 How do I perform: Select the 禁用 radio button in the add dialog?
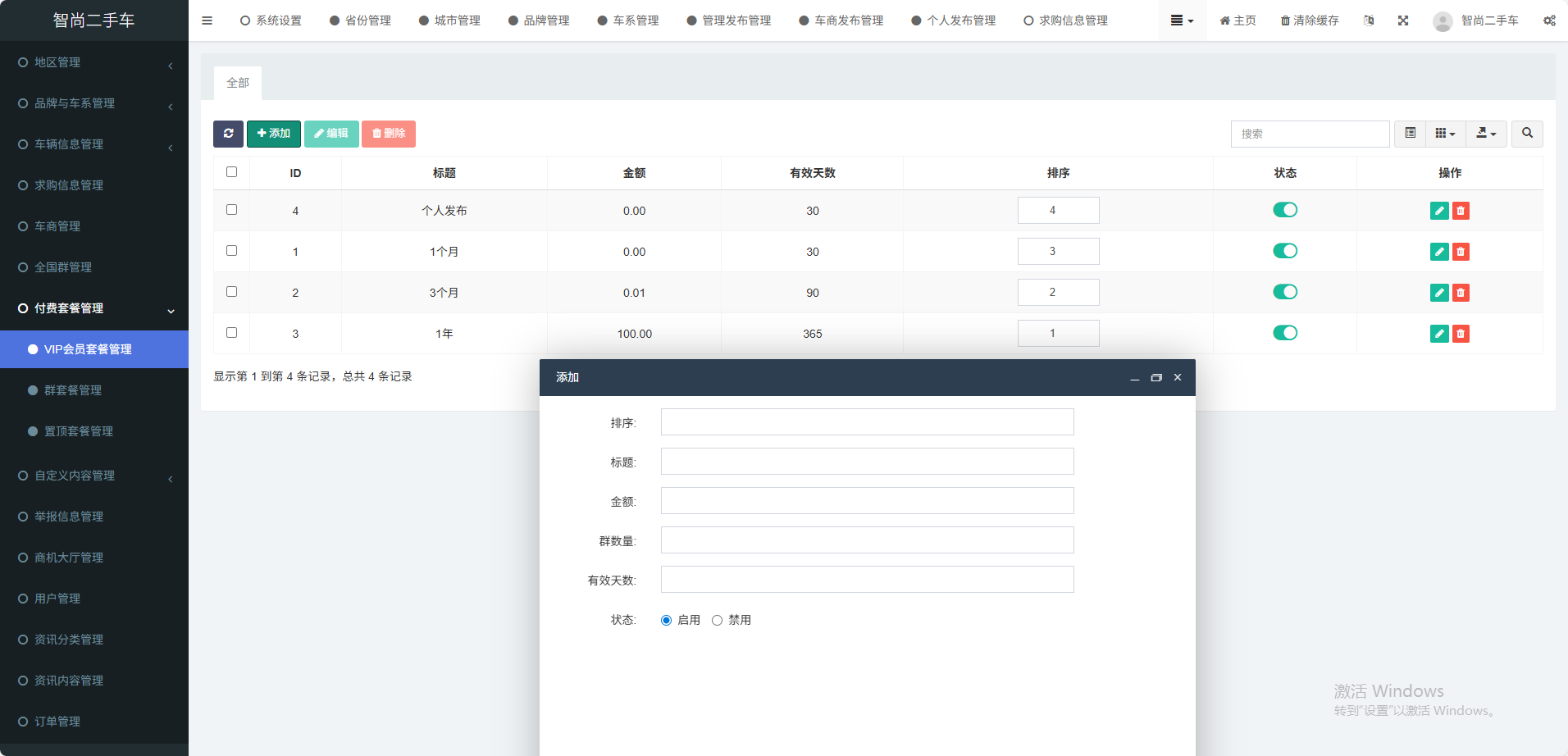point(718,621)
